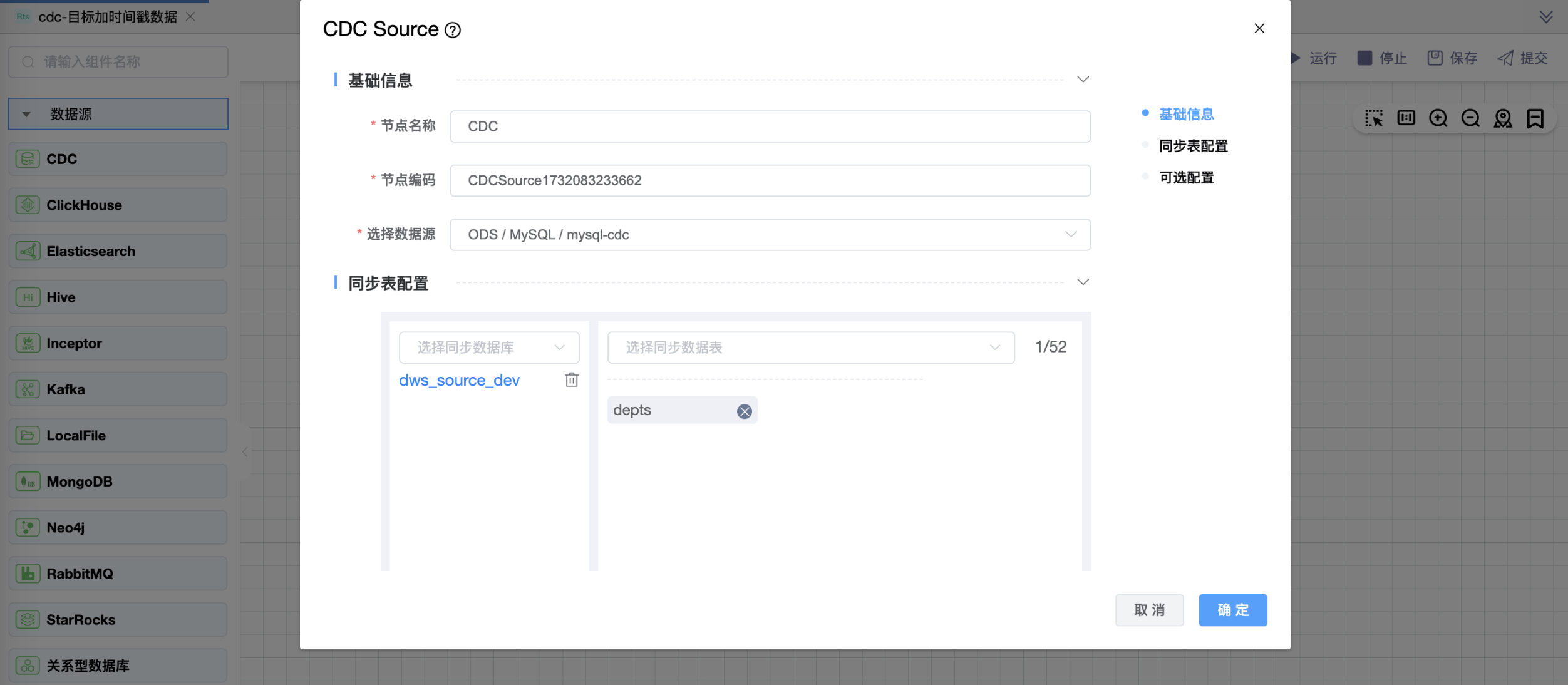1568x685 pixels.
Task: Click the 节点名称 input field
Action: point(770,126)
